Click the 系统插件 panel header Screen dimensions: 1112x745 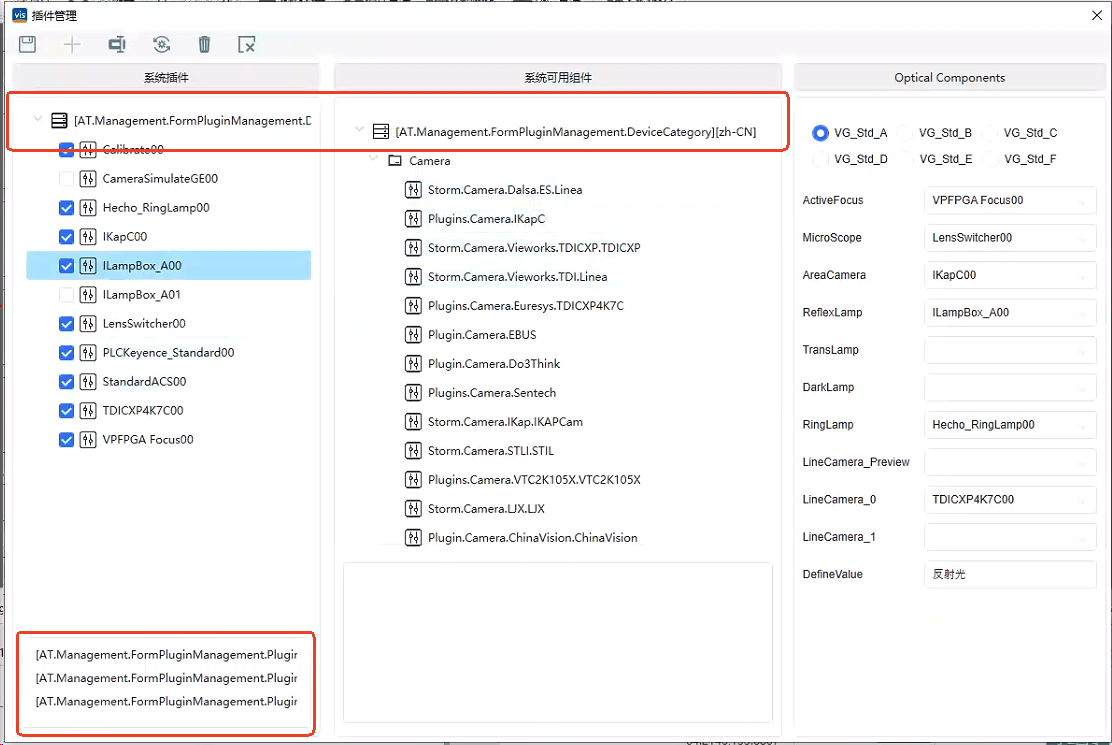pyautogui.click(x=166, y=78)
